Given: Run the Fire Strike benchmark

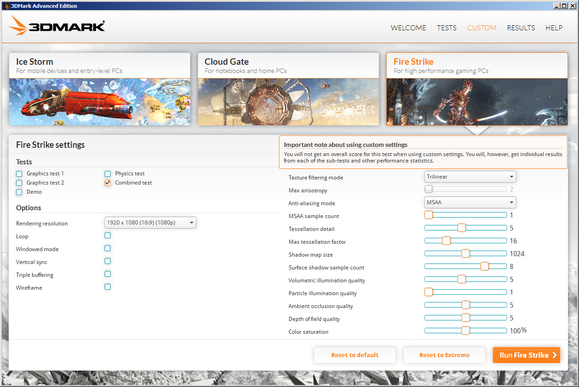Looking at the screenshot, I should pos(526,355).
